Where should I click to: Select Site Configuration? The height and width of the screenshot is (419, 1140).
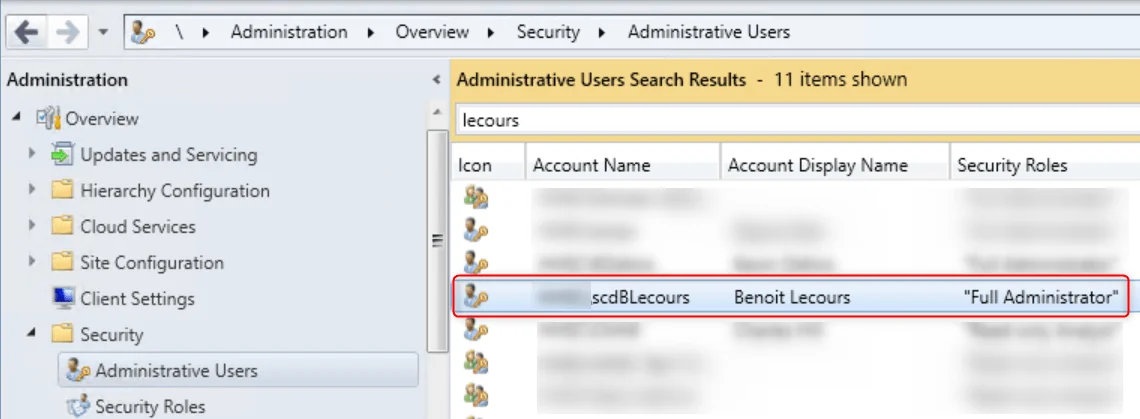pos(152,263)
